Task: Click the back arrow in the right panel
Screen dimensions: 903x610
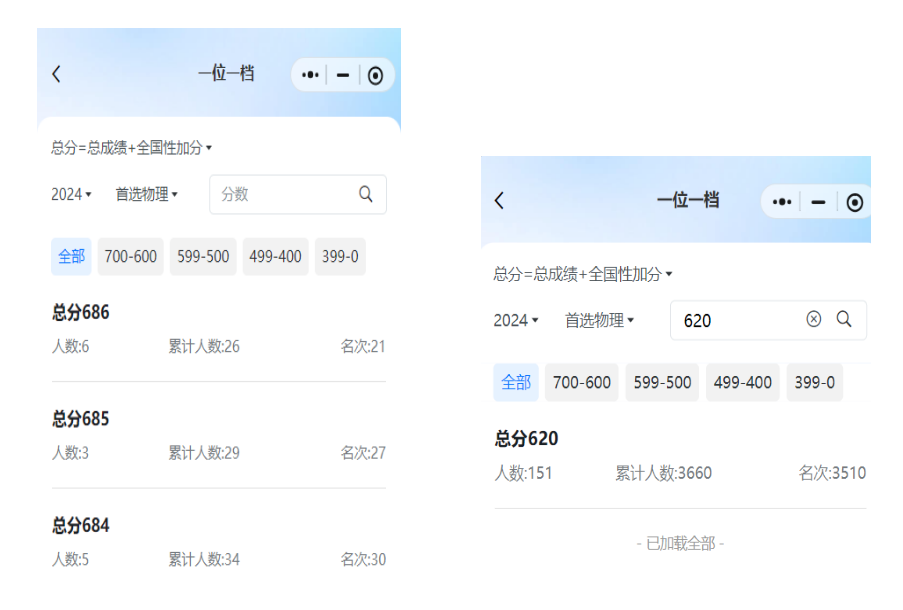Action: pyautogui.click(x=499, y=200)
